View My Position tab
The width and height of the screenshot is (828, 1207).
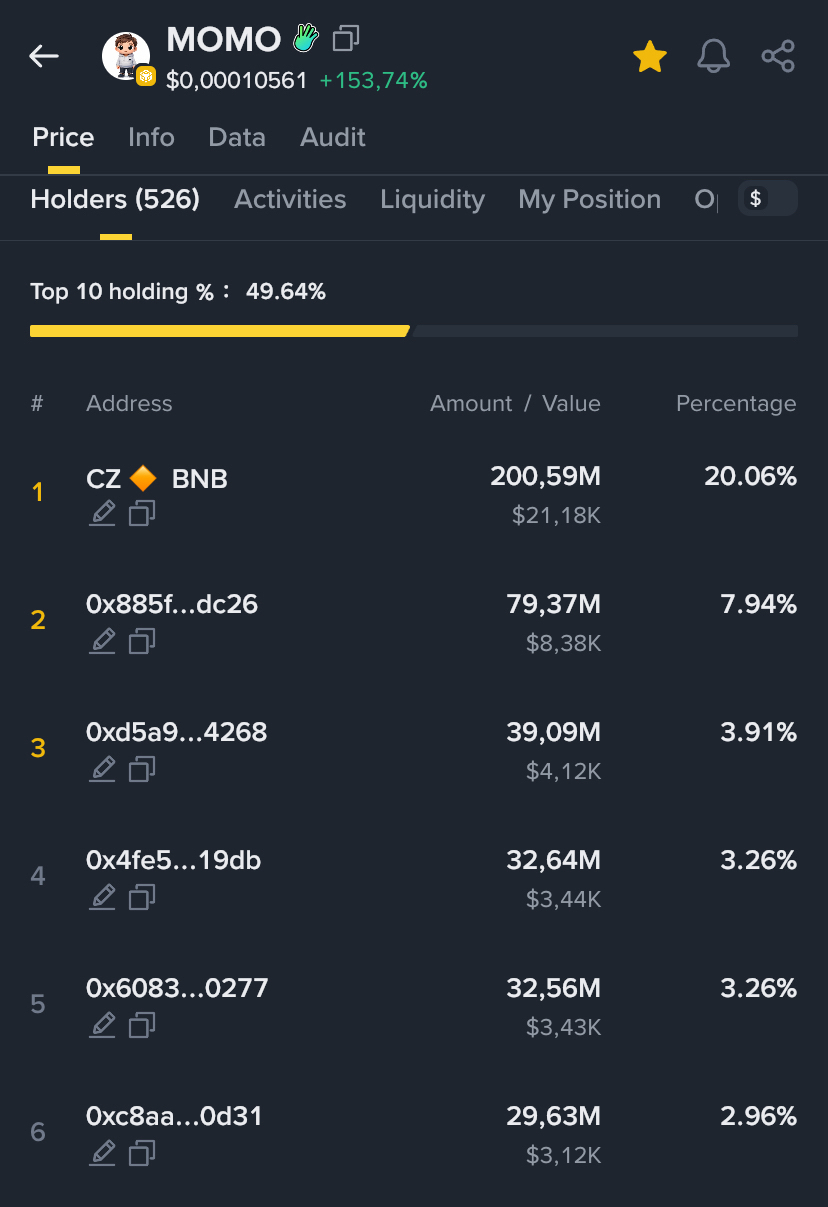point(589,199)
